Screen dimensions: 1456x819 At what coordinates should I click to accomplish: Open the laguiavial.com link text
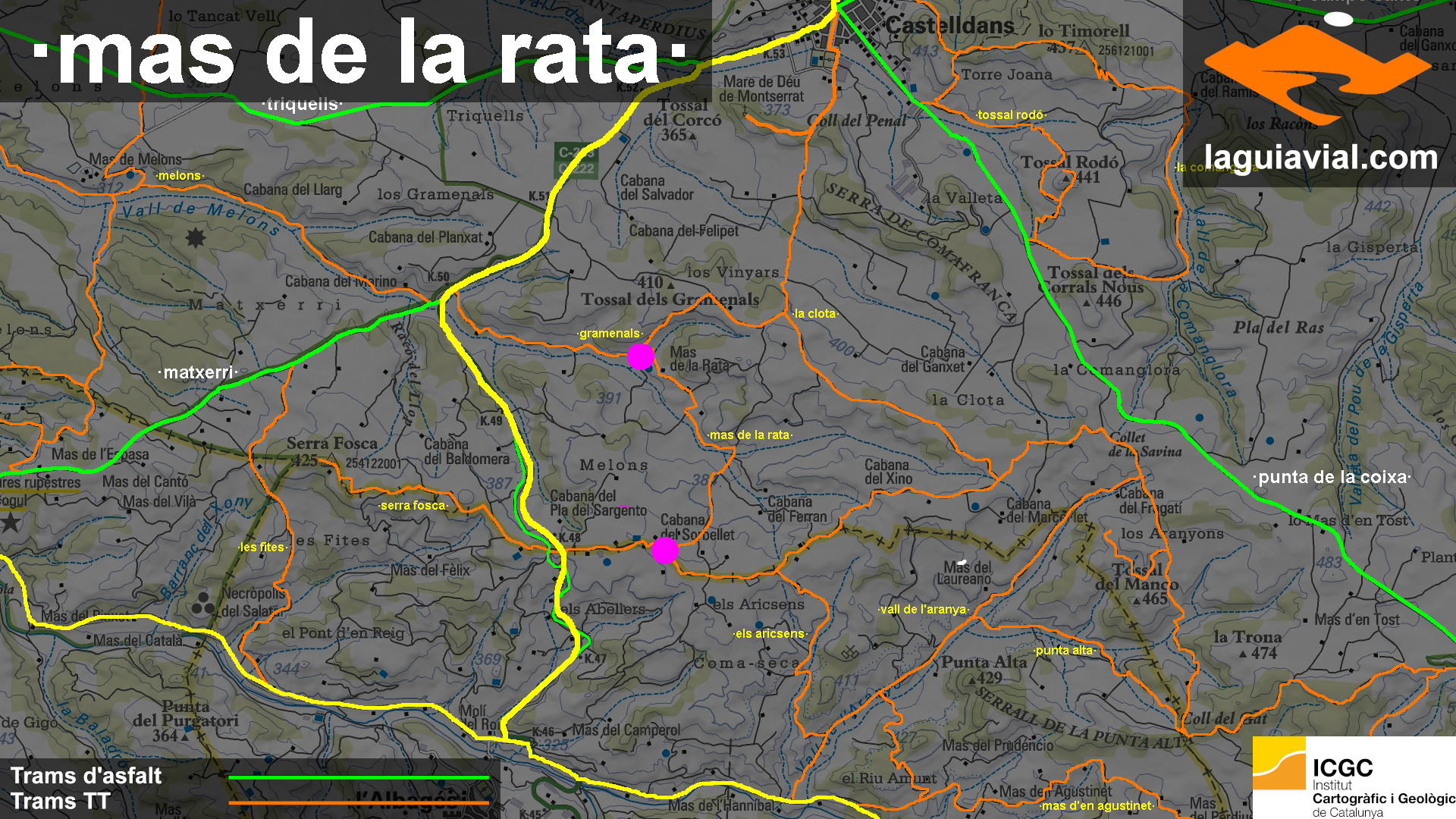point(1320,158)
